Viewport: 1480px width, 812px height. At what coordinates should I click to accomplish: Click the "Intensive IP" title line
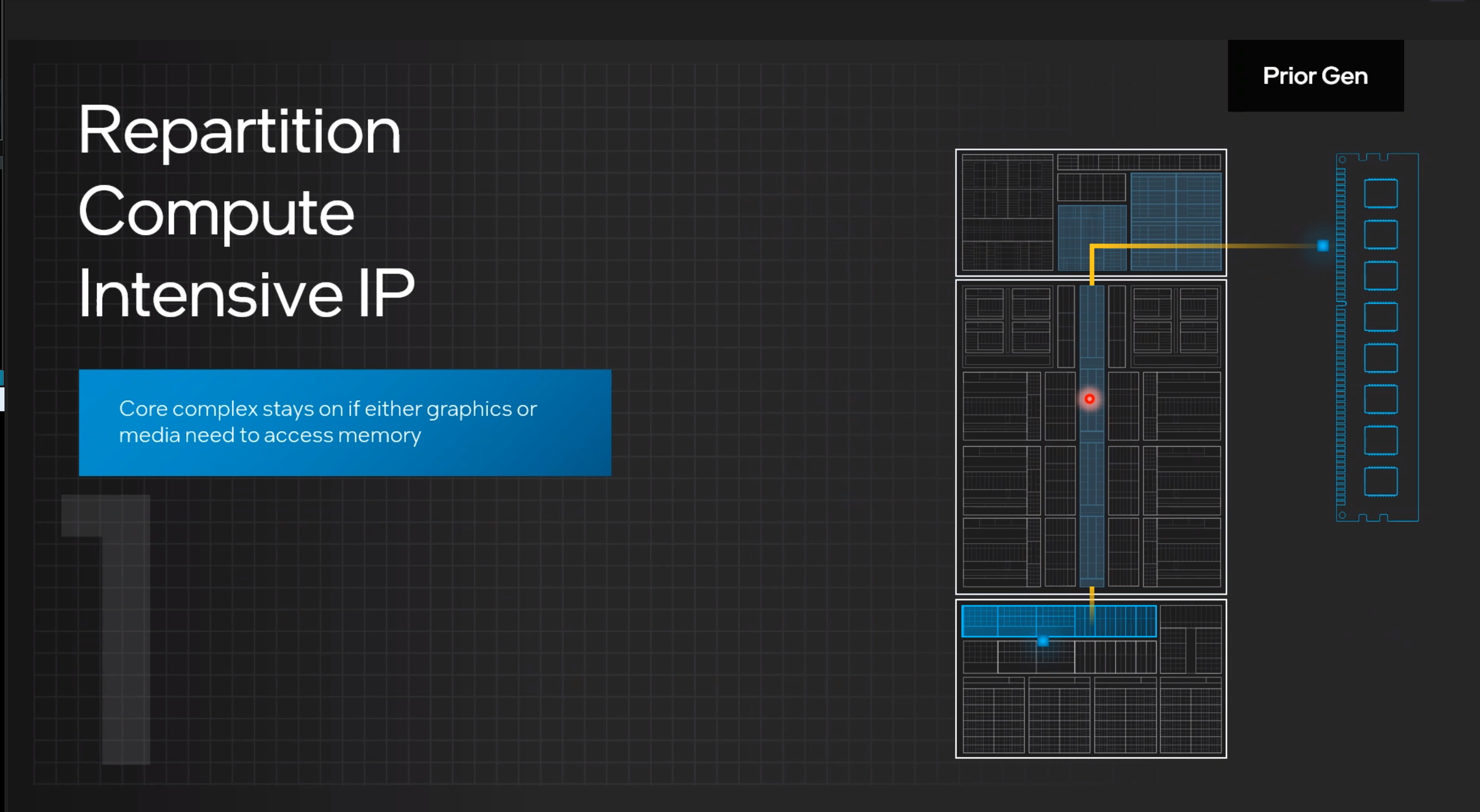click(247, 293)
